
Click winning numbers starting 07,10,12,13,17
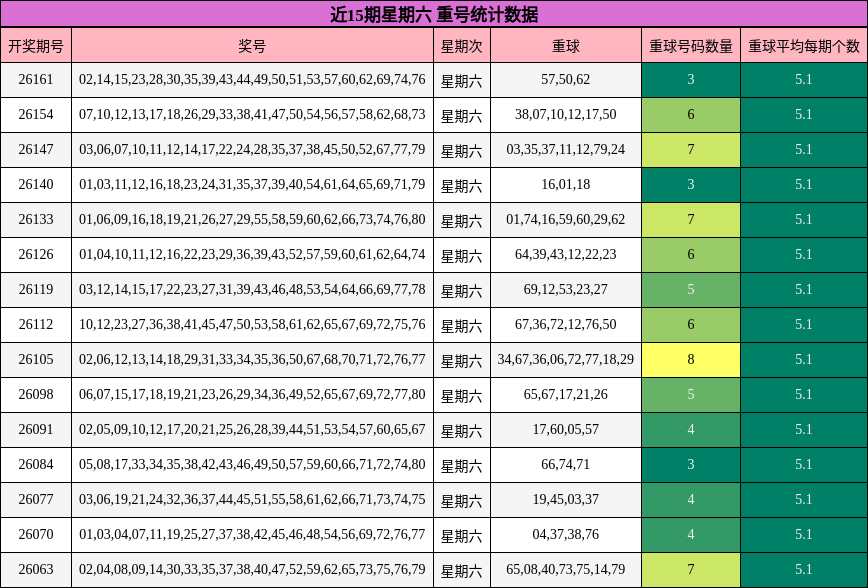tap(252, 115)
